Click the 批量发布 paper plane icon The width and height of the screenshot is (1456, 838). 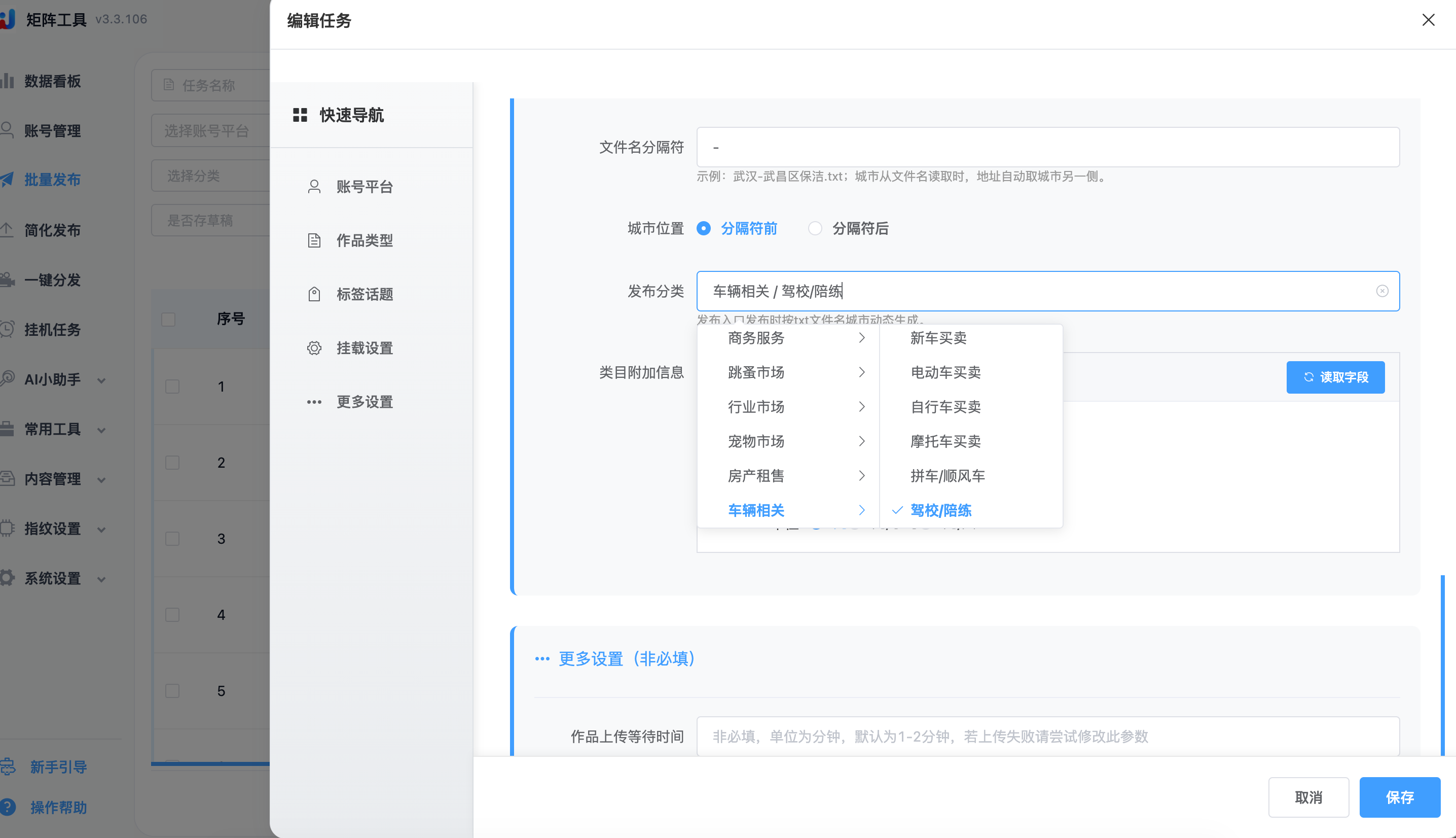pos(7,179)
